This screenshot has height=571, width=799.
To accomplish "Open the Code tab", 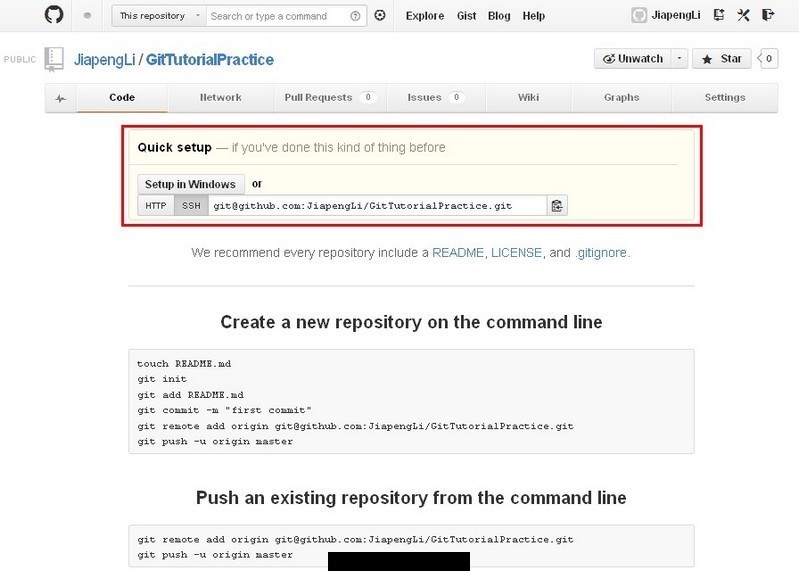I will (122, 97).
